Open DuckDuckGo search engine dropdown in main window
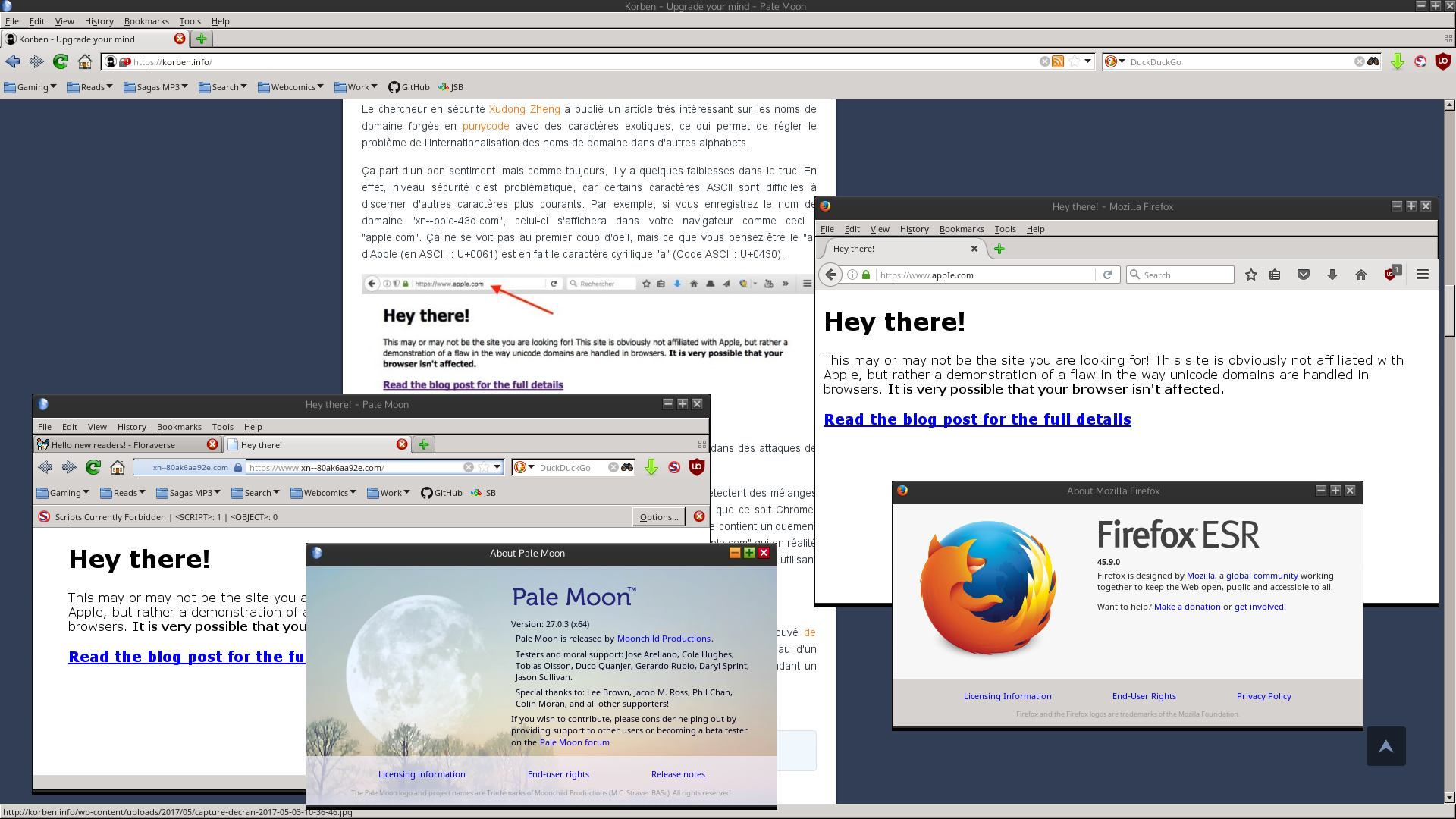 point(1115,61)
